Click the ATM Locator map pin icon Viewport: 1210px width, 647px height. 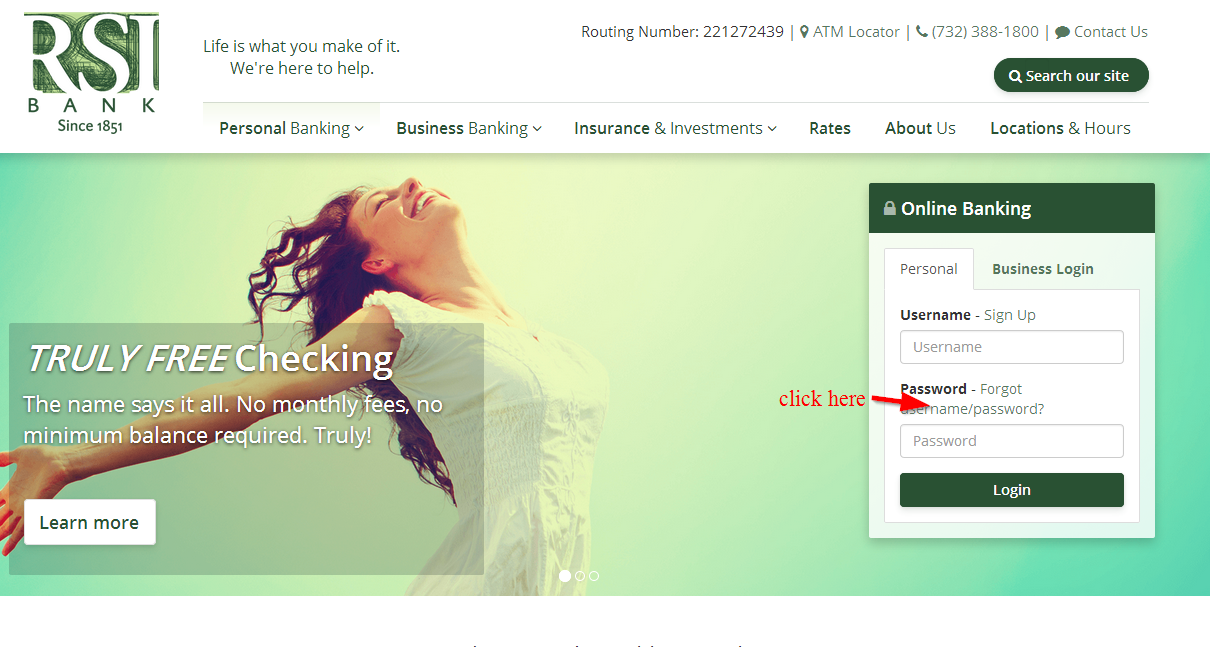tap(804, 32)
